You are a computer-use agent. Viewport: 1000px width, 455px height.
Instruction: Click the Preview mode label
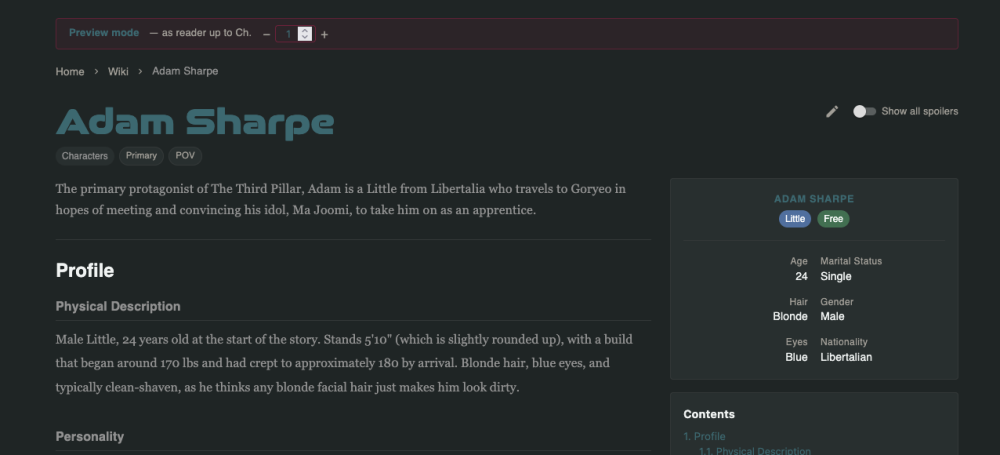(x=104, y=33)
